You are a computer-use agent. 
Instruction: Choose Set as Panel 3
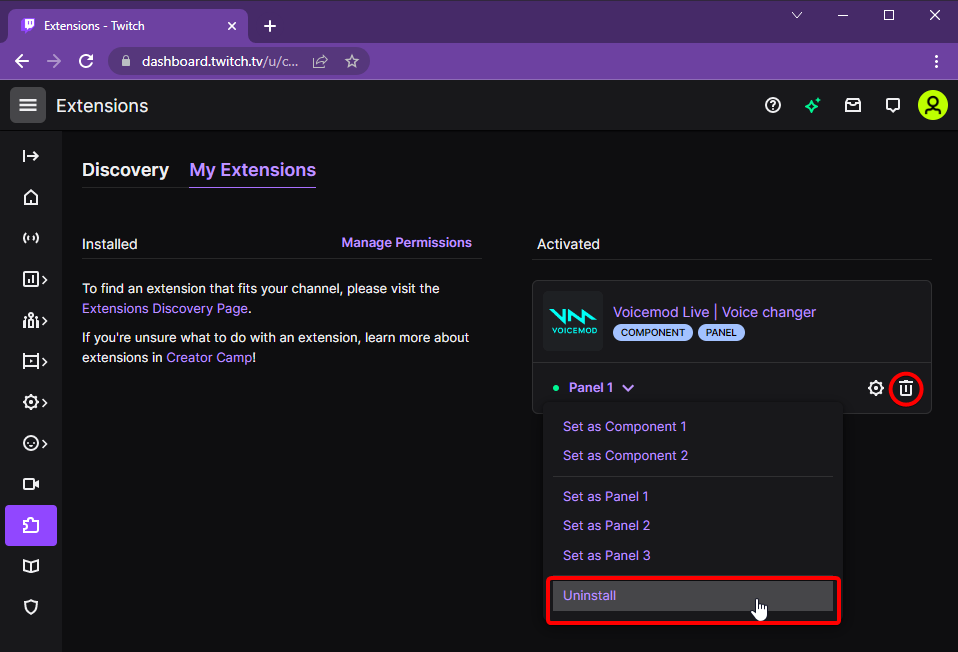[606, 555]
